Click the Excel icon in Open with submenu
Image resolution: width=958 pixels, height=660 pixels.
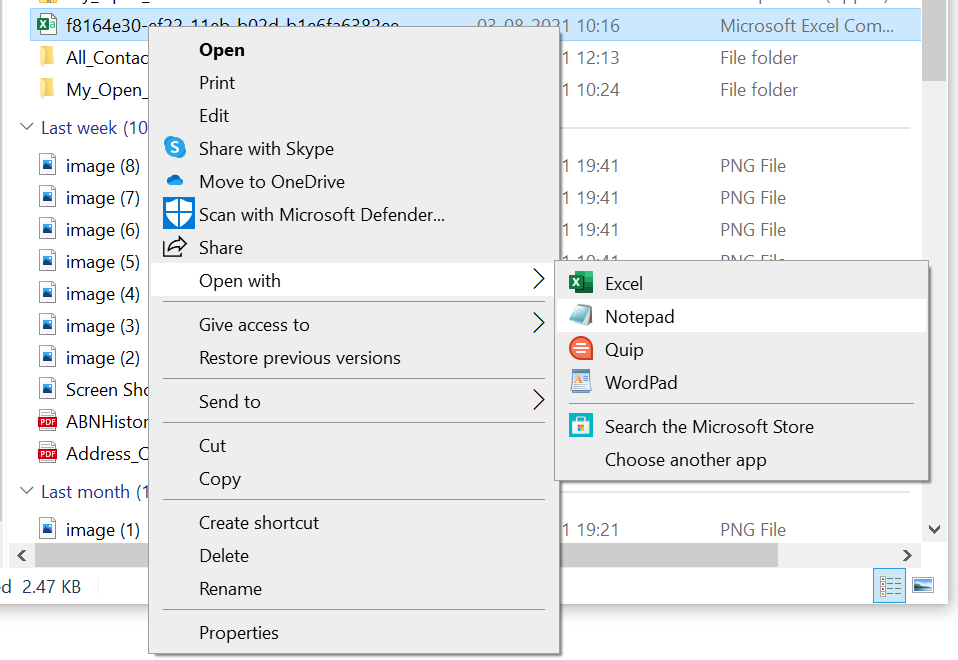click(580, 283)
